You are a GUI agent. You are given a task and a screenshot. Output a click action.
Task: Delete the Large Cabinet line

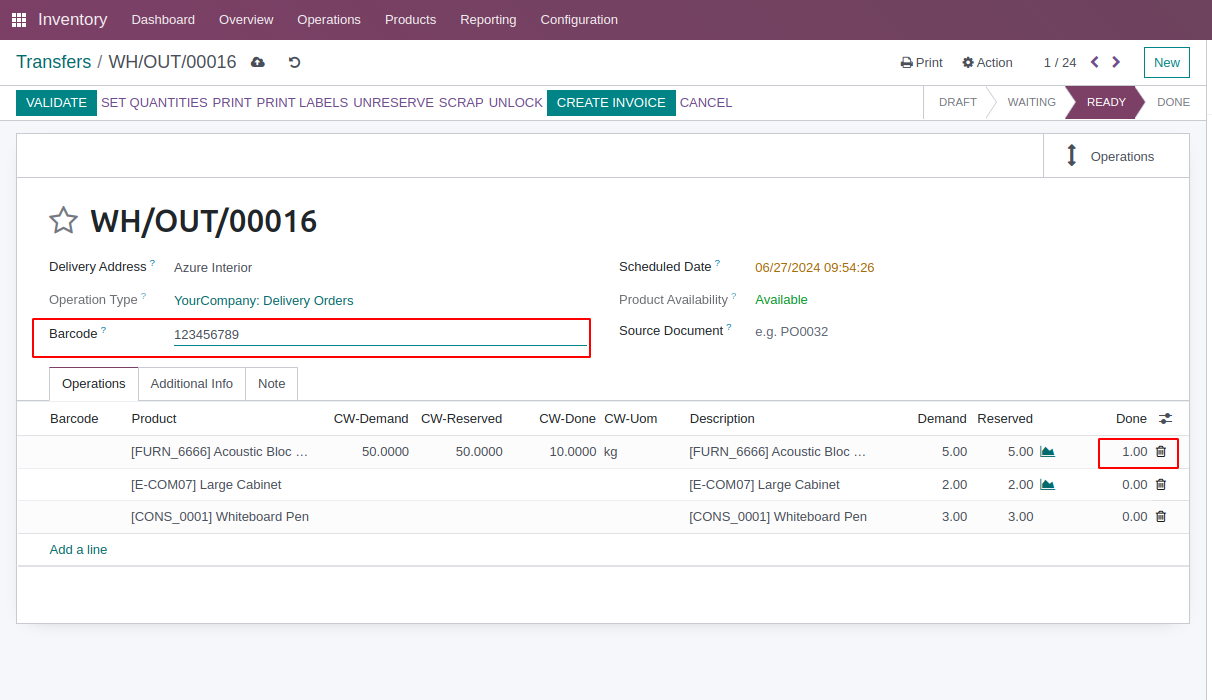pos(1160,484)
